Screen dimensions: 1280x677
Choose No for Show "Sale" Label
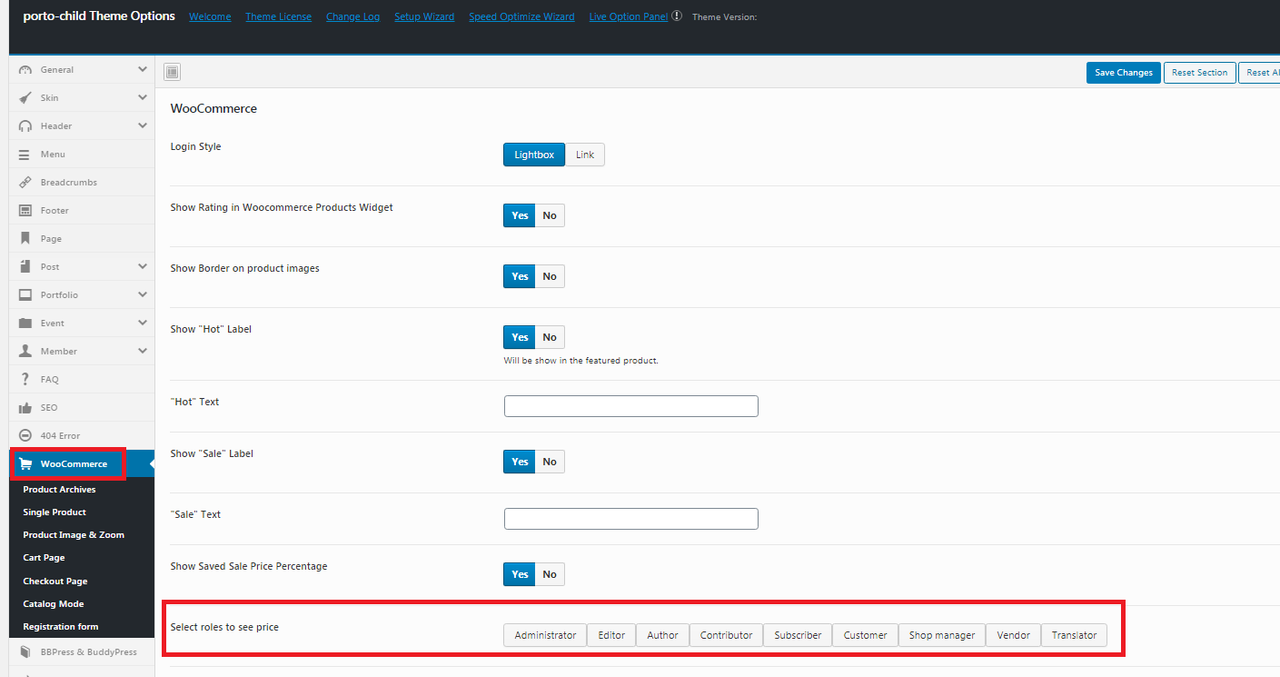coord(550,461)
